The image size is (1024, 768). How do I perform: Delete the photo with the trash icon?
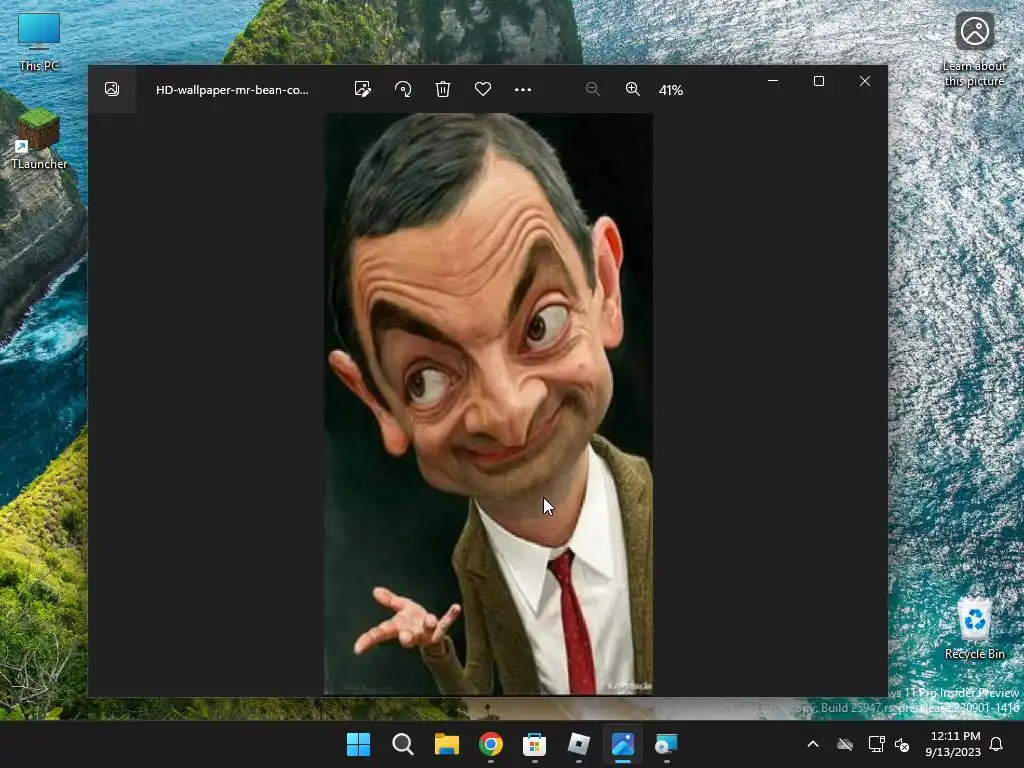[x=443, y=89]
